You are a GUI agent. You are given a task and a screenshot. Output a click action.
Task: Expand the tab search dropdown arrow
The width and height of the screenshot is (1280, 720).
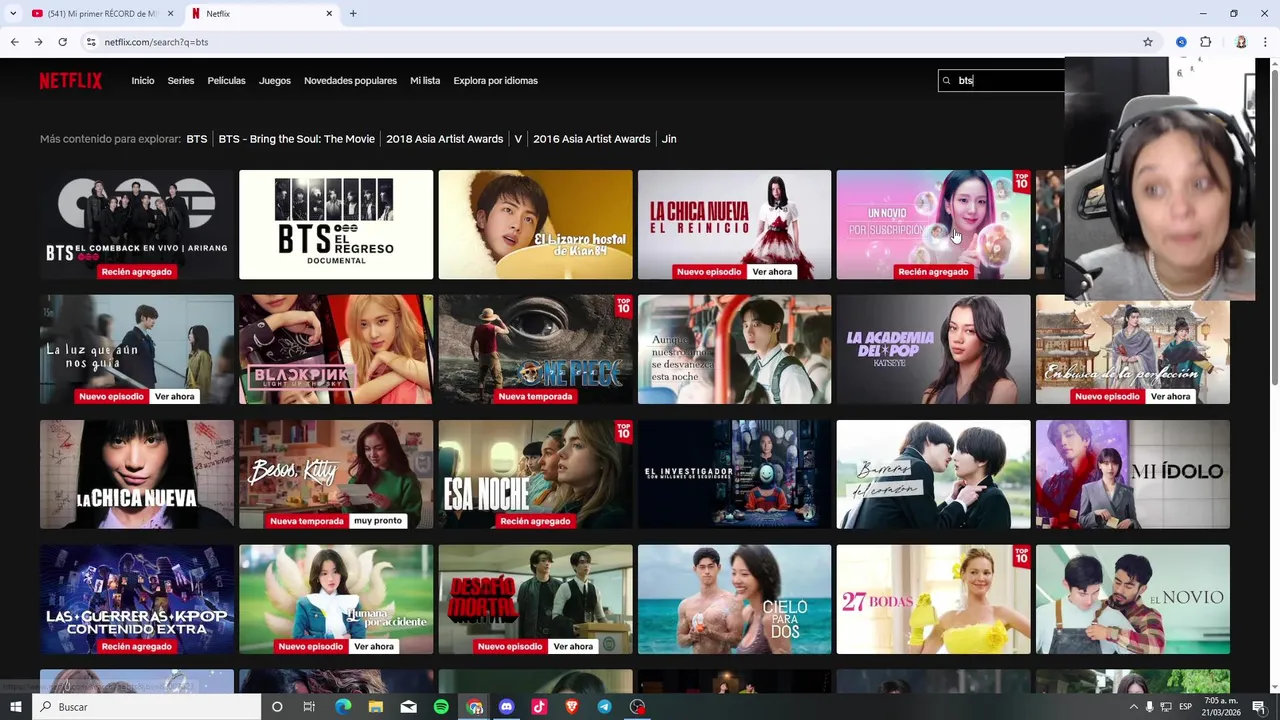click(x=13, y=14)
